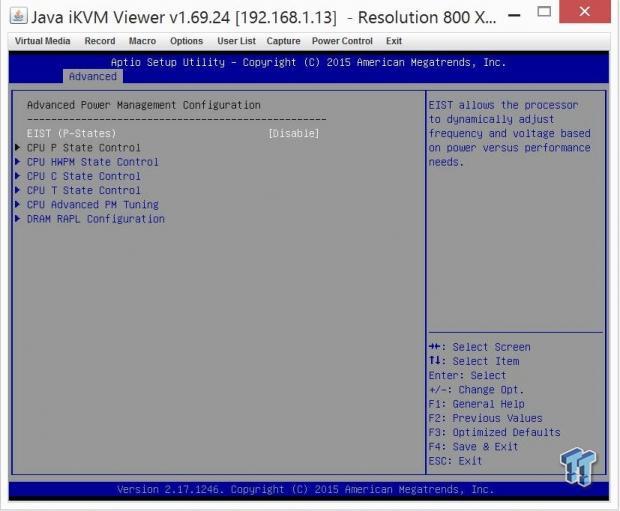
Task: Click the EIST help description text
Action: click(x=510, y=133)
